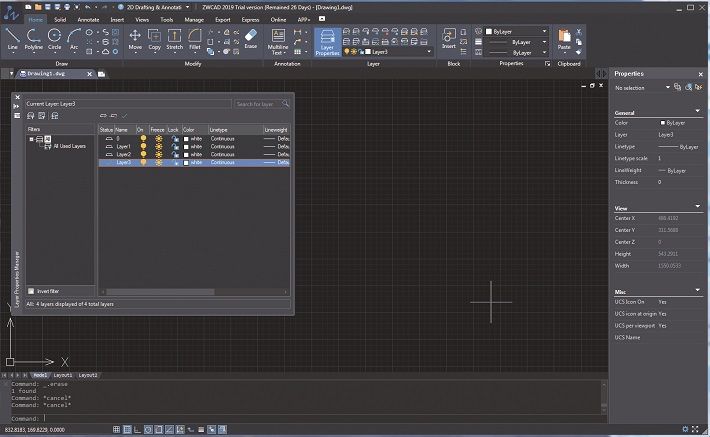Click the search magnifier in layer manager
Image resolution: width=710 pixels, height=437 pixels.
285,104
